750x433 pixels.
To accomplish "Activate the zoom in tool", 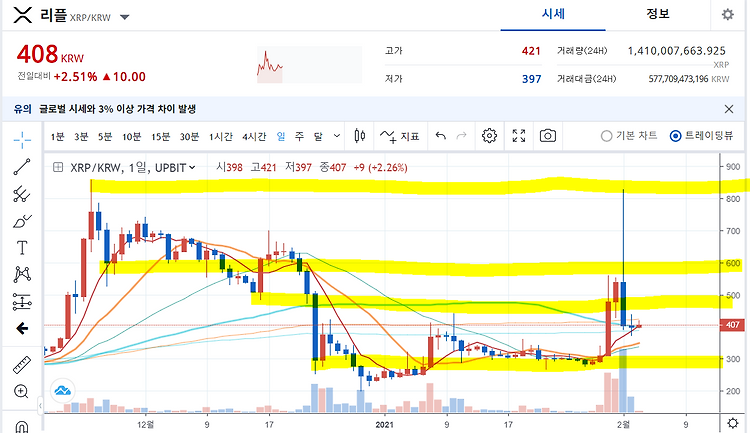I will (22, 391).
